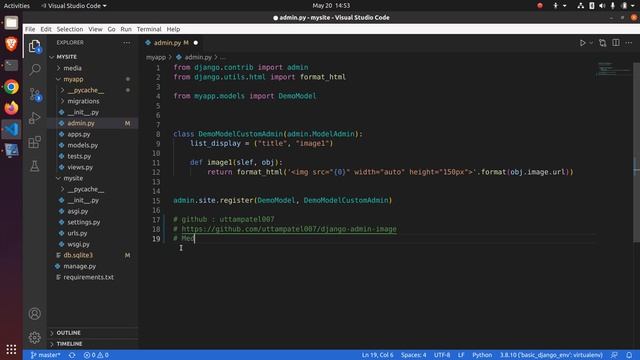Launch Firefox from the dock
This screenshot has width=640, height=360.
pos(11,108)
